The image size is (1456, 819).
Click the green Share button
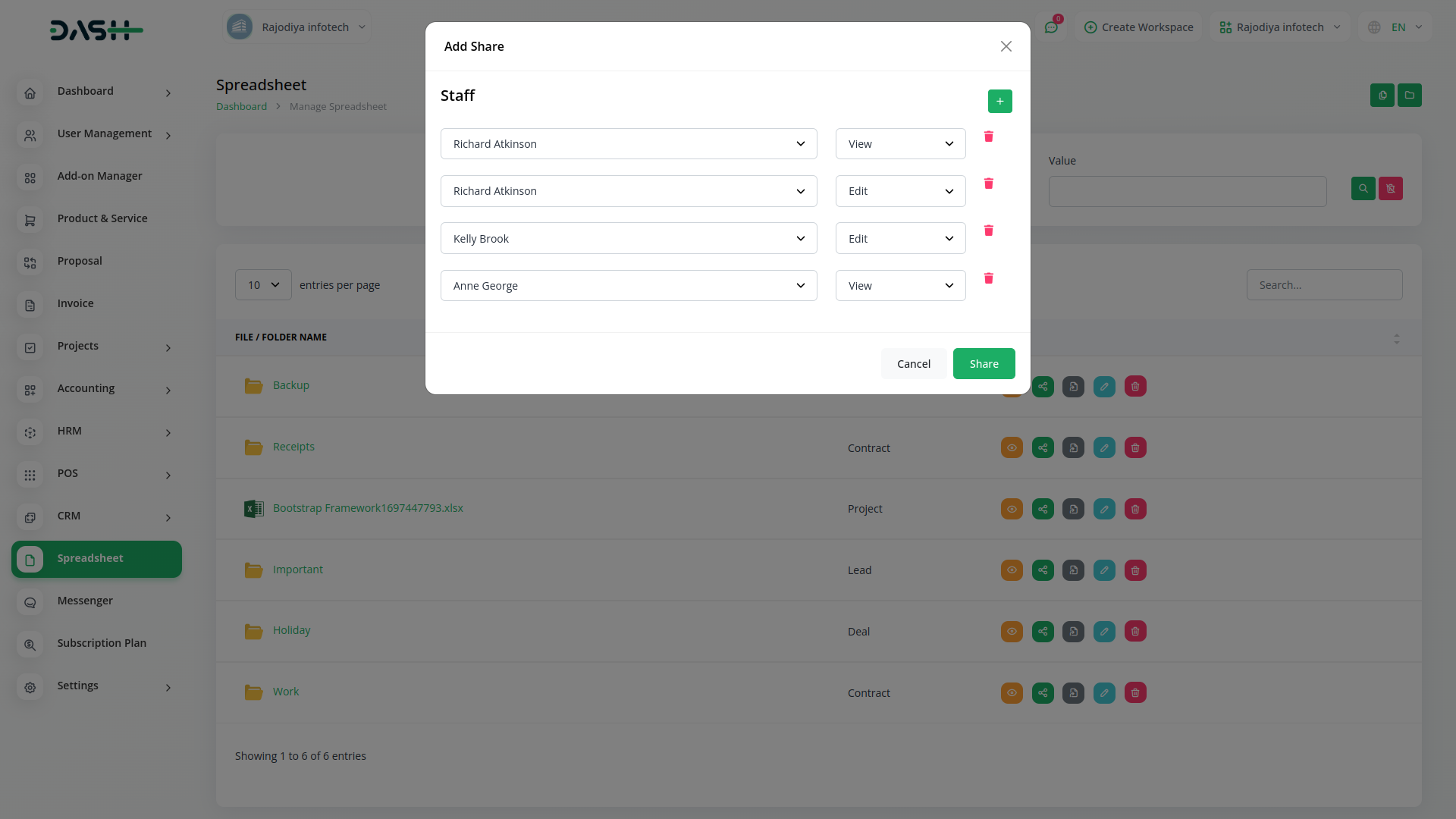point(984,364)
